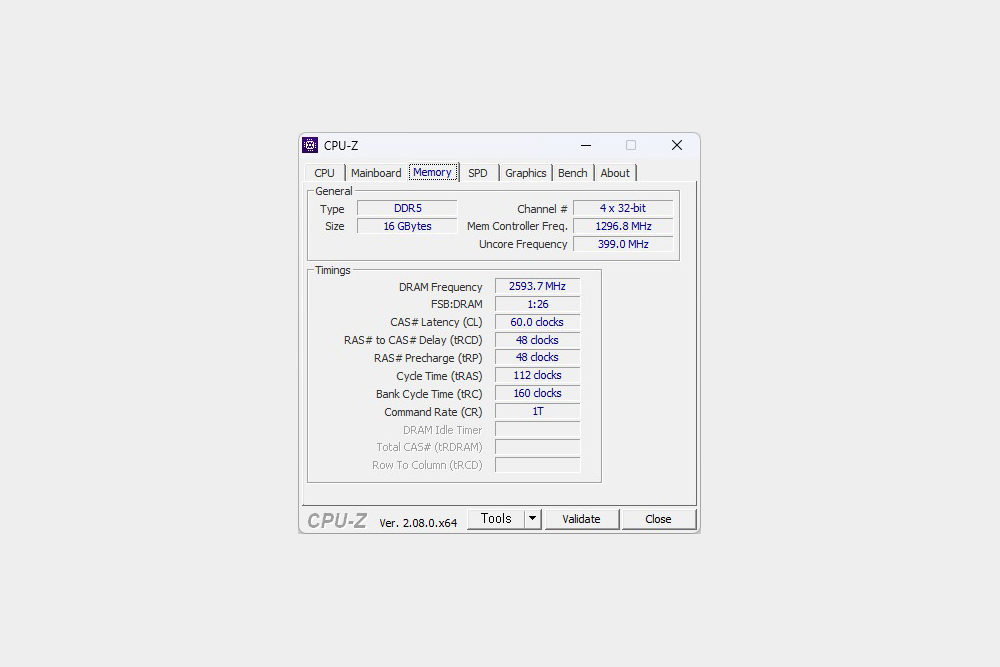Go to the Bench tab
1000x667 pixels.
click(x=573, y=173)
